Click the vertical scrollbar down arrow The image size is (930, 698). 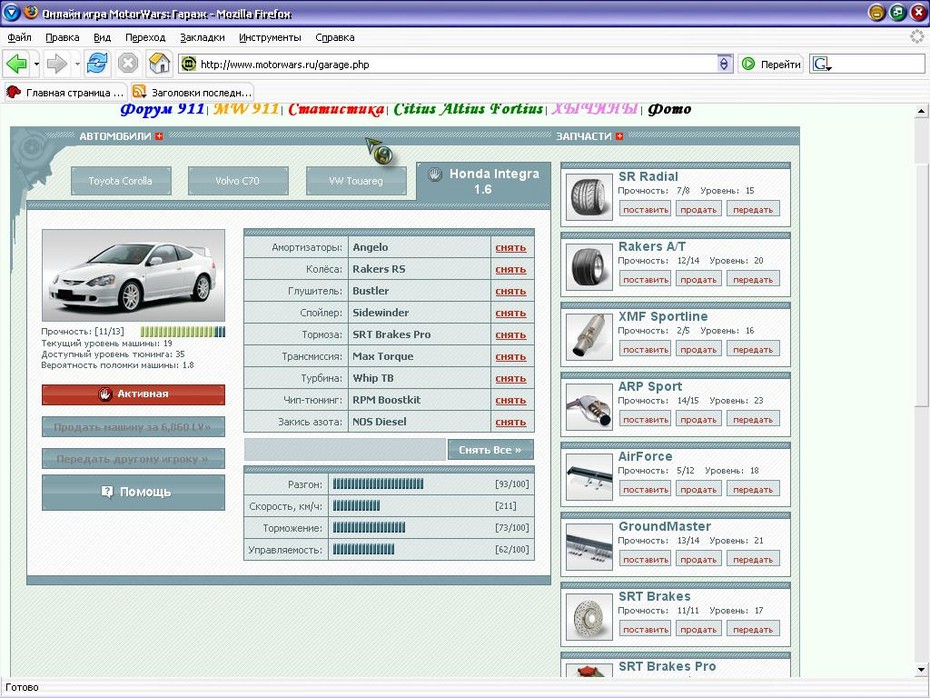coord(921,670)
